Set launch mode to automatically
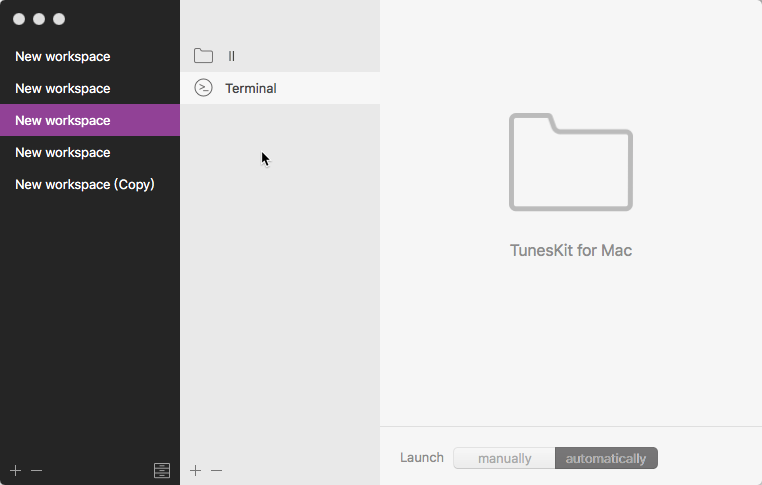 point(606,458)
